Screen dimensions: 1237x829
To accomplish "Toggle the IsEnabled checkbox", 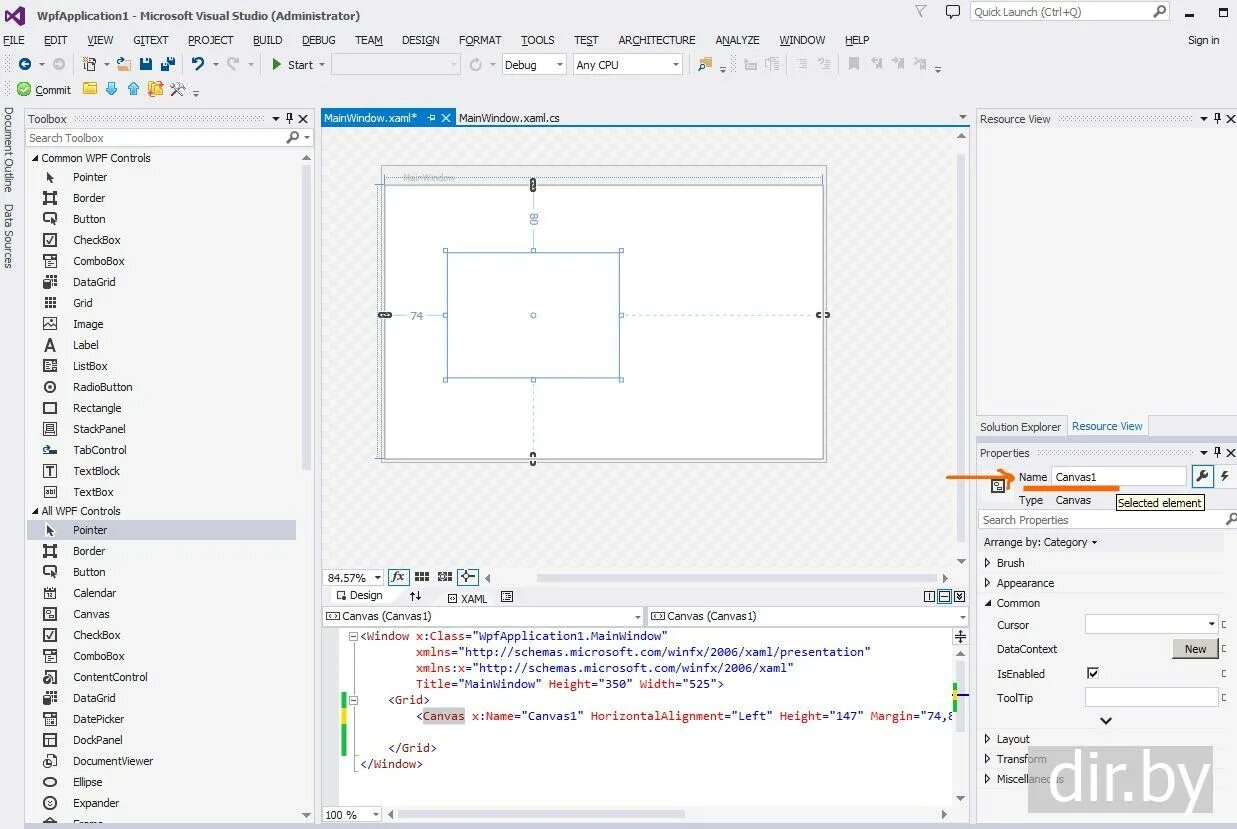I will 1093,674.
